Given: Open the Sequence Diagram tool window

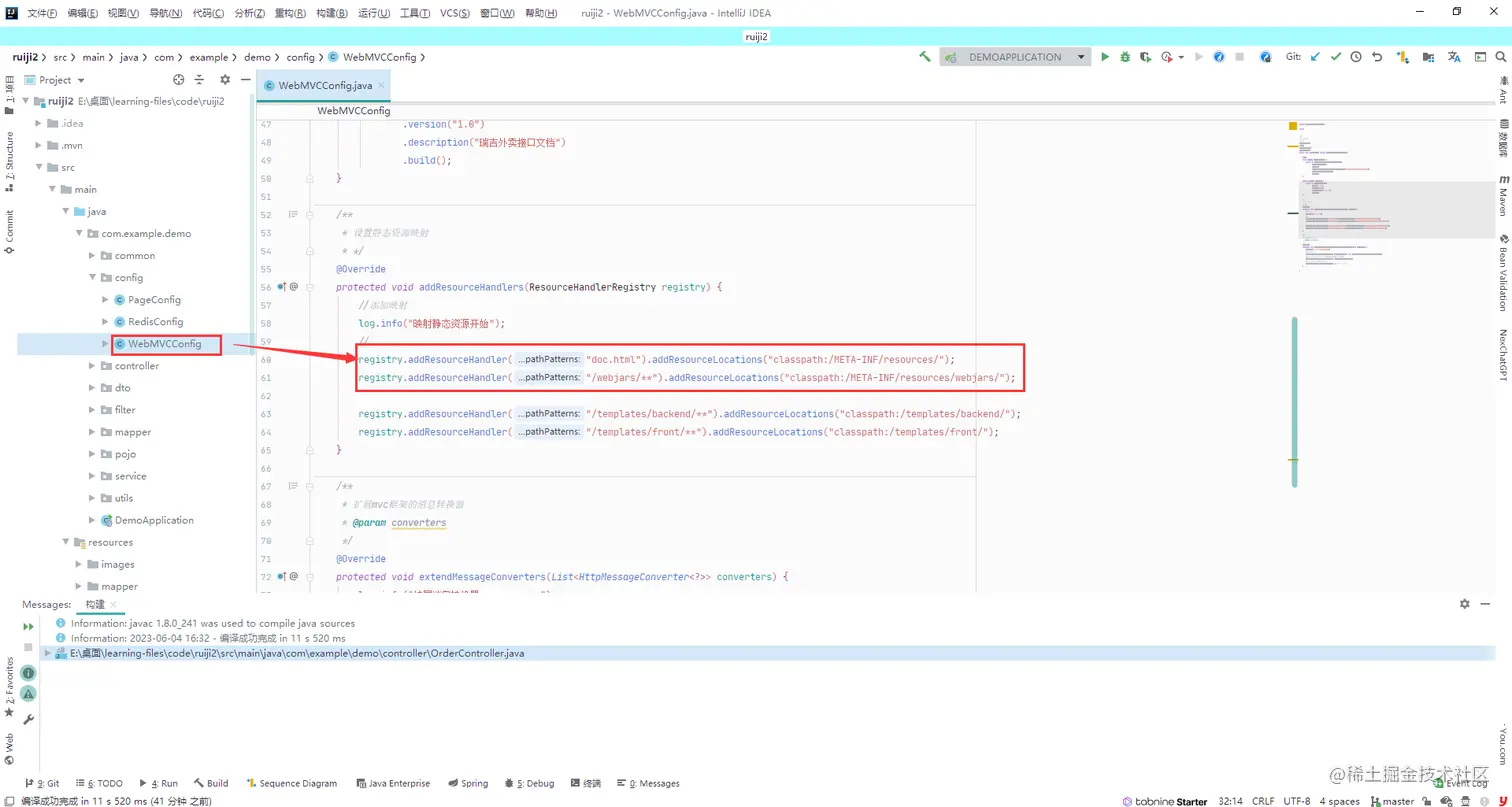Looking at the screenshot, I should tap(292, 783).
